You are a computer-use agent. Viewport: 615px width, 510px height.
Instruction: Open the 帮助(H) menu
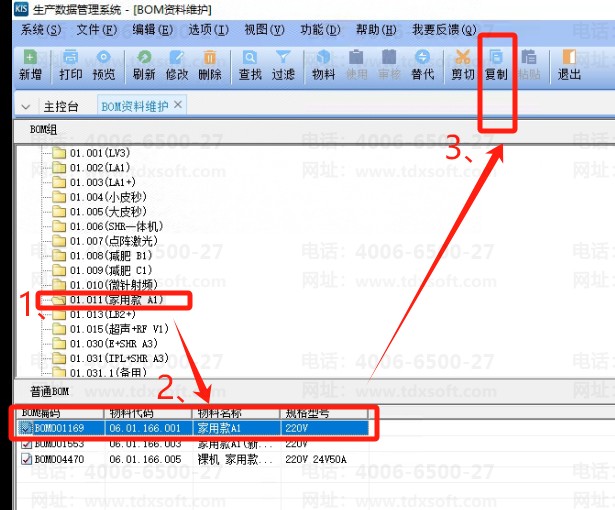click(x=377, y=30)
